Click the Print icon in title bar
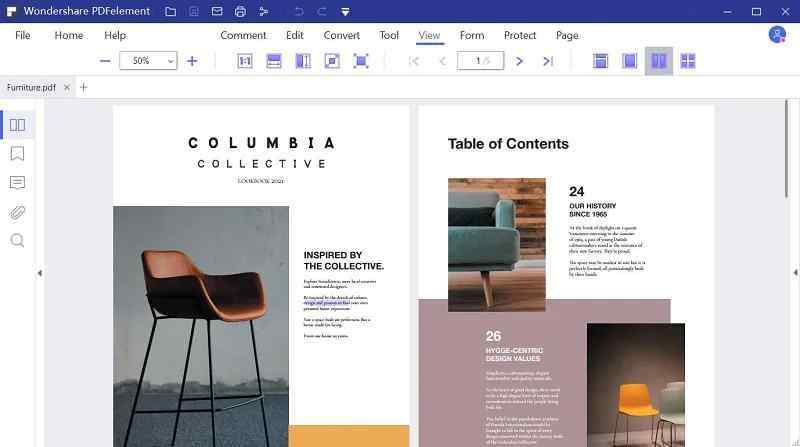This screenshot has height=447, width=800. click(x=240, y=11)
